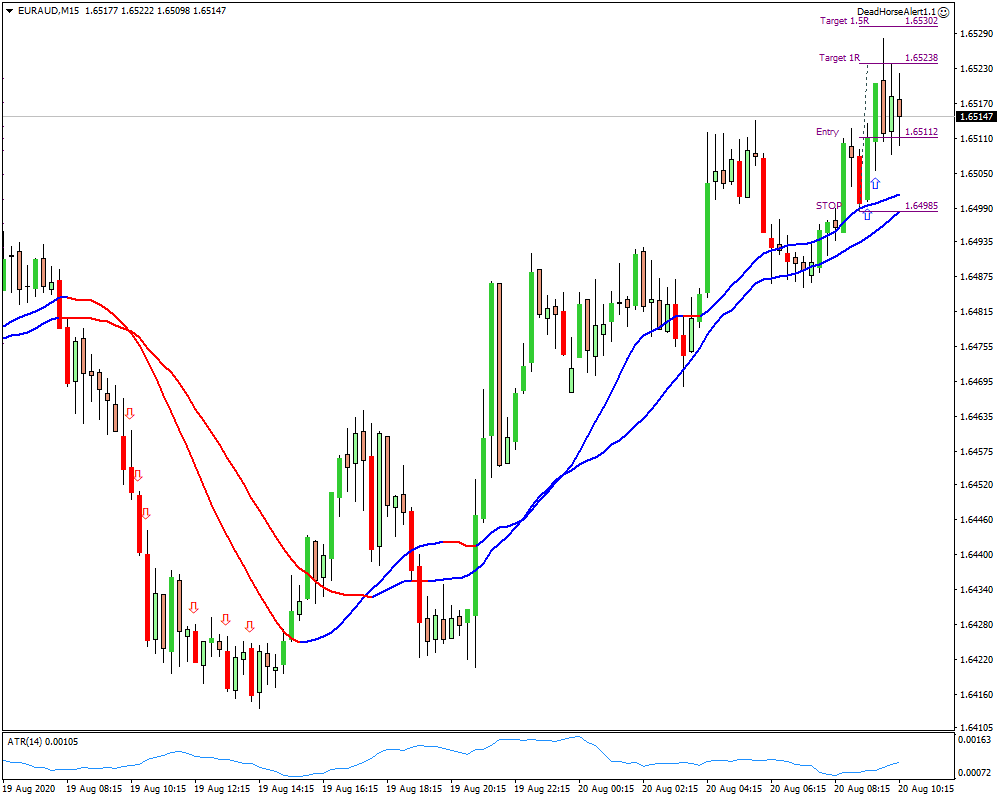Open the chart menu triangle before EURAUD,M15
The height and width of the screenshot is (800, 1000).
[9, 11]
